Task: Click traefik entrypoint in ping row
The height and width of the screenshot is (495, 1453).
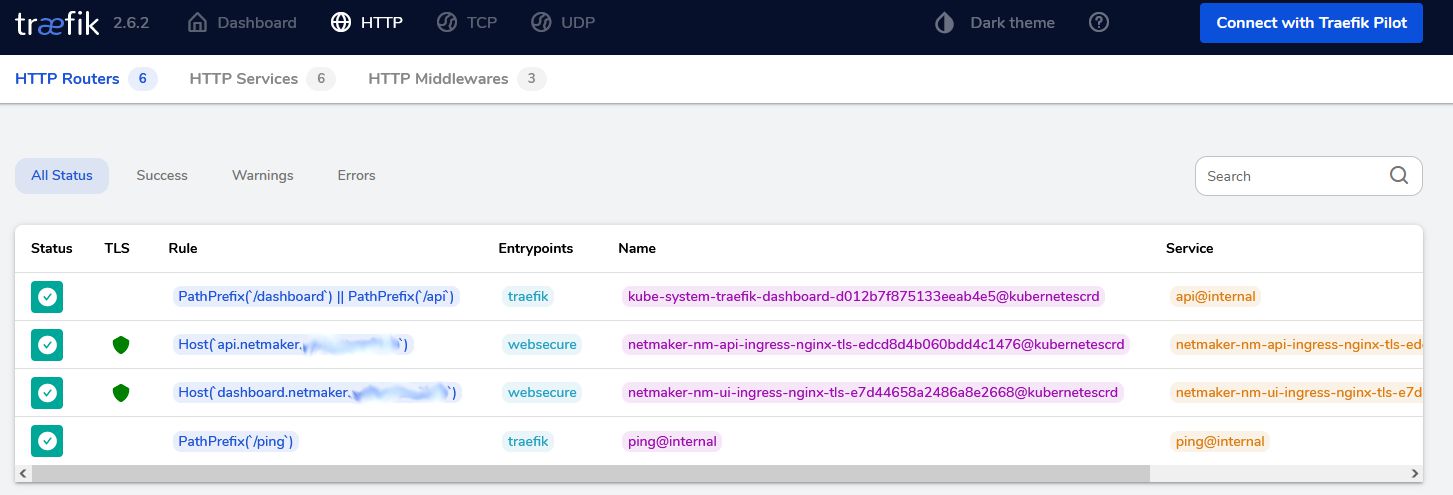Action: [528, 440]
